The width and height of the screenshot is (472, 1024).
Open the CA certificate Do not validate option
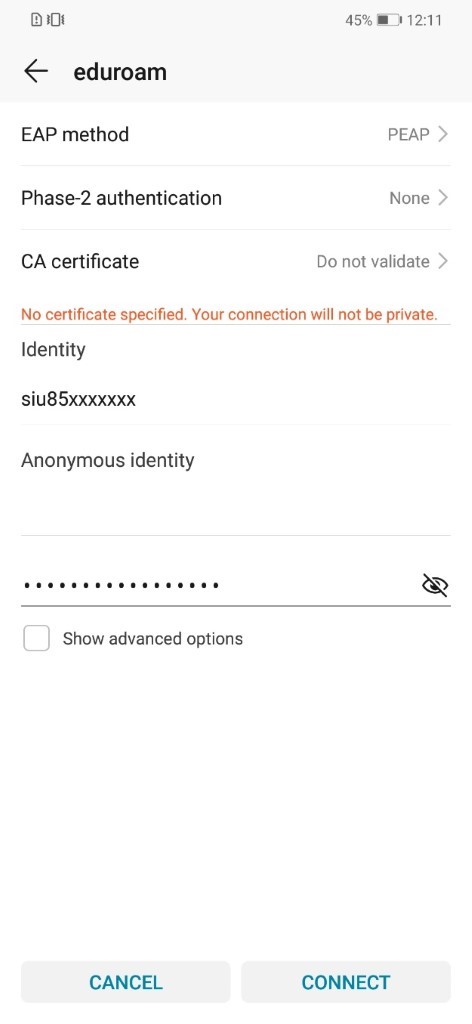coord(383,261)
